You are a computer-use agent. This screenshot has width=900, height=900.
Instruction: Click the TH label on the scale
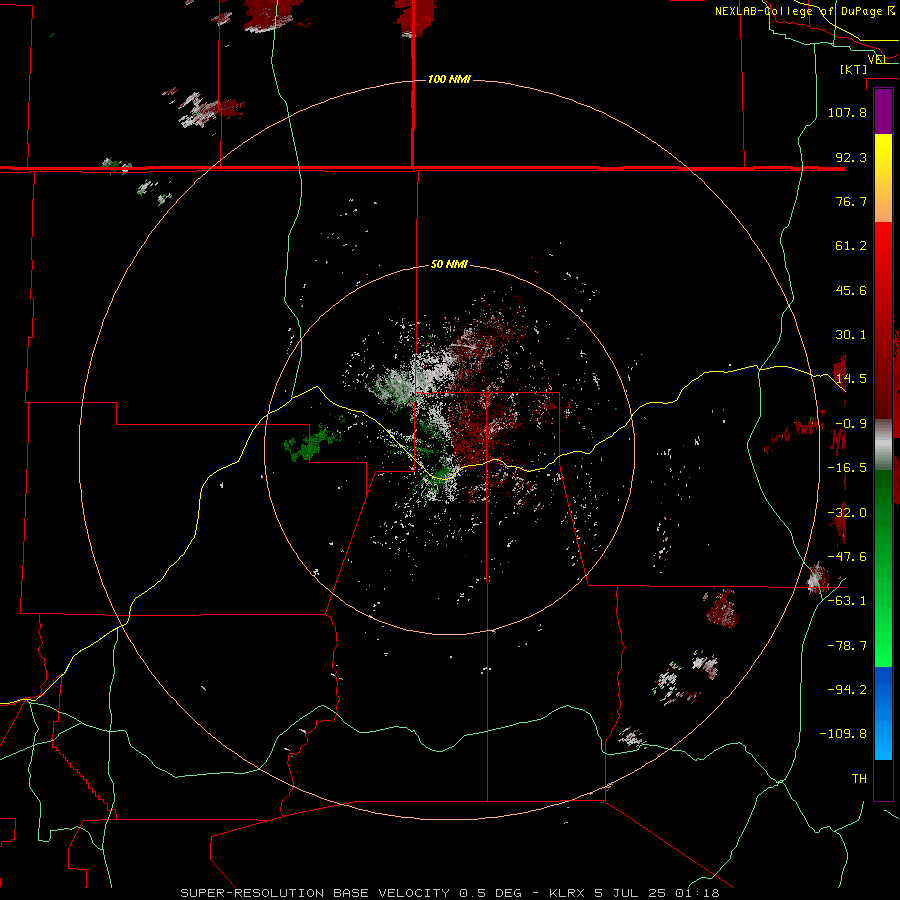coord(859,779)
